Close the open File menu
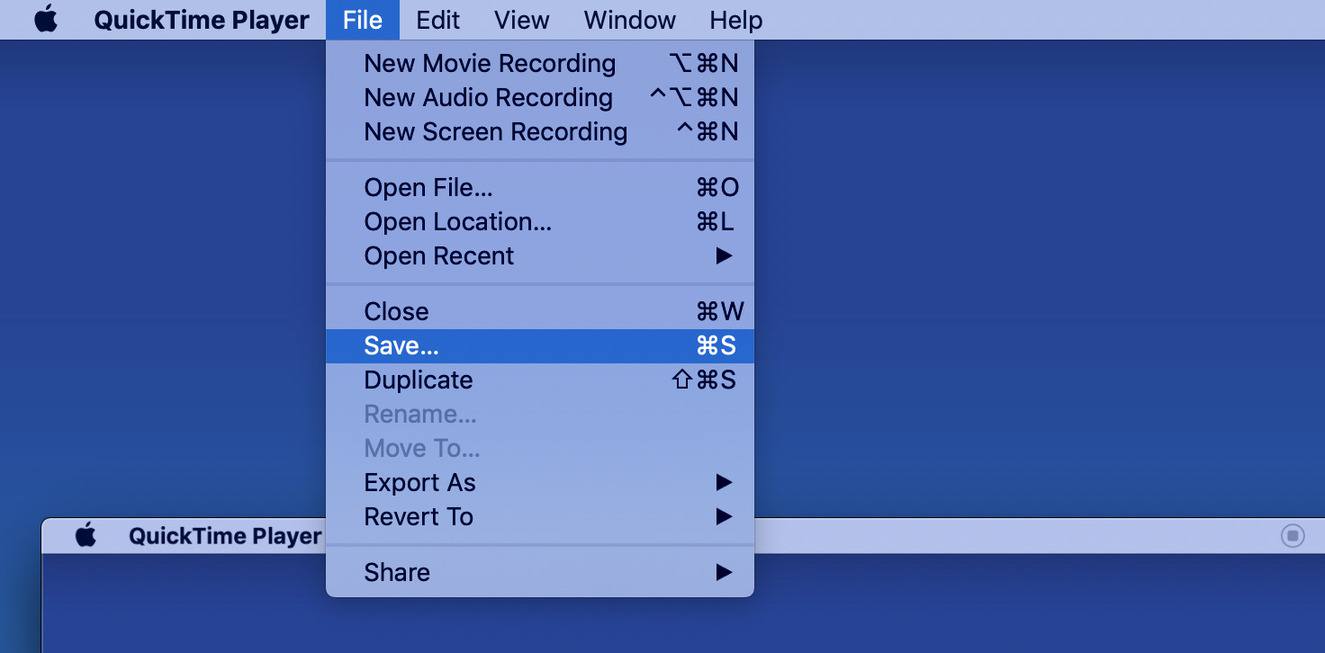The width and height of the screenshot is (1325, 653). 362,19
